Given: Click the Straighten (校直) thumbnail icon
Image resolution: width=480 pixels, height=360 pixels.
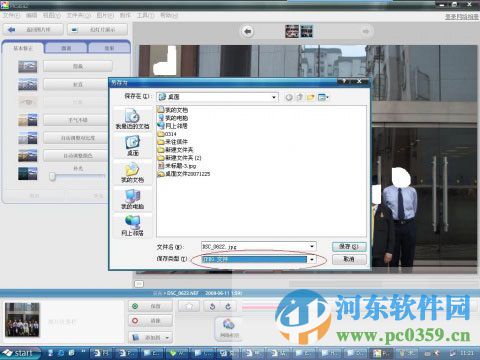Looking at the screenshot, I should pos(28,84).
